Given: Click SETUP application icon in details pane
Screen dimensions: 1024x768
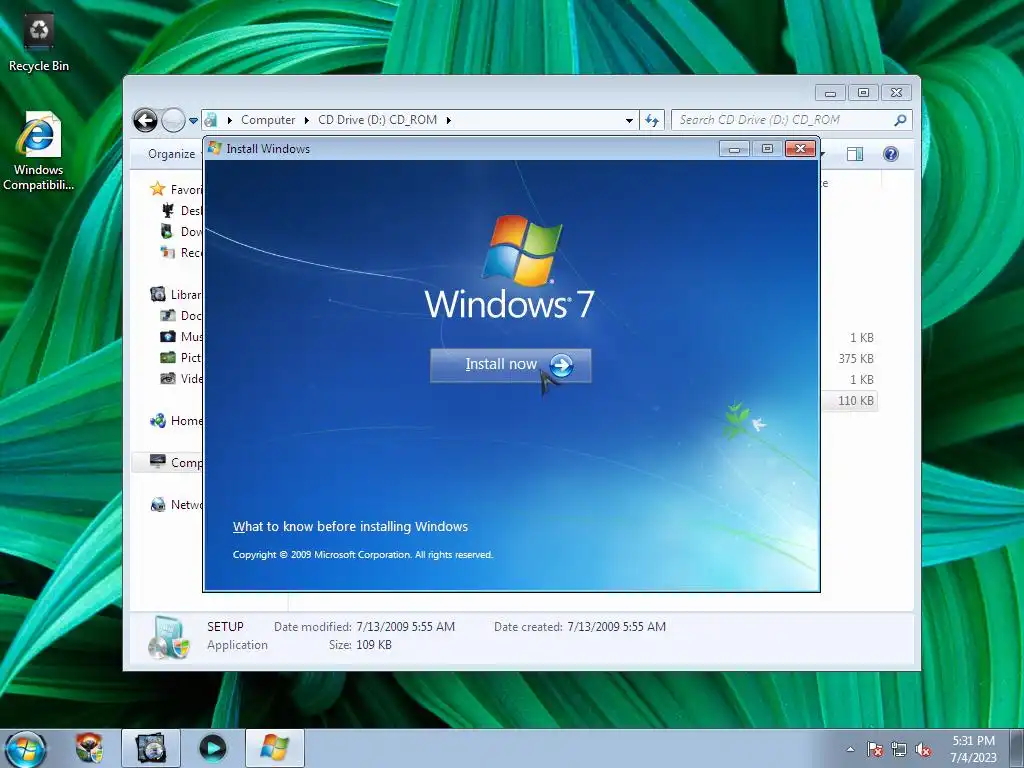Looking at the screenshot, I should click(x=168, y=637).
